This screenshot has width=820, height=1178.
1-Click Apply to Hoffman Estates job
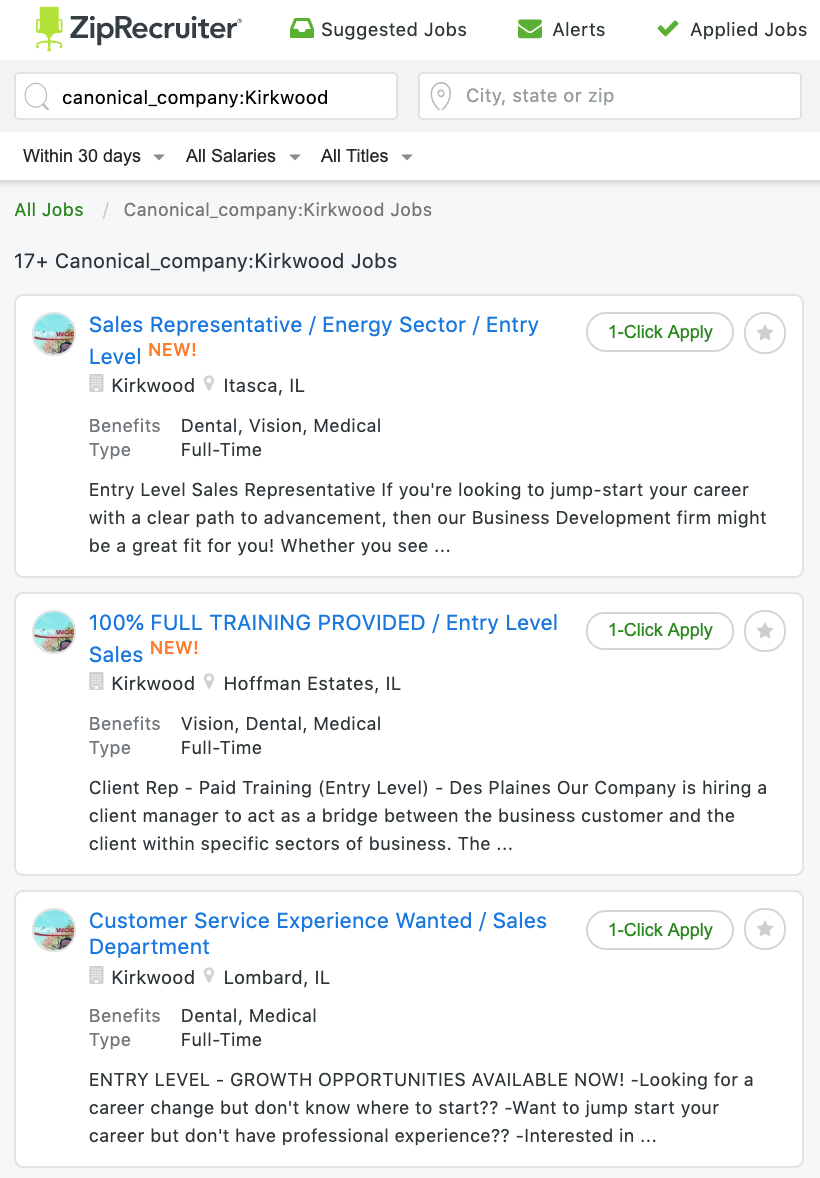[660, 630]
